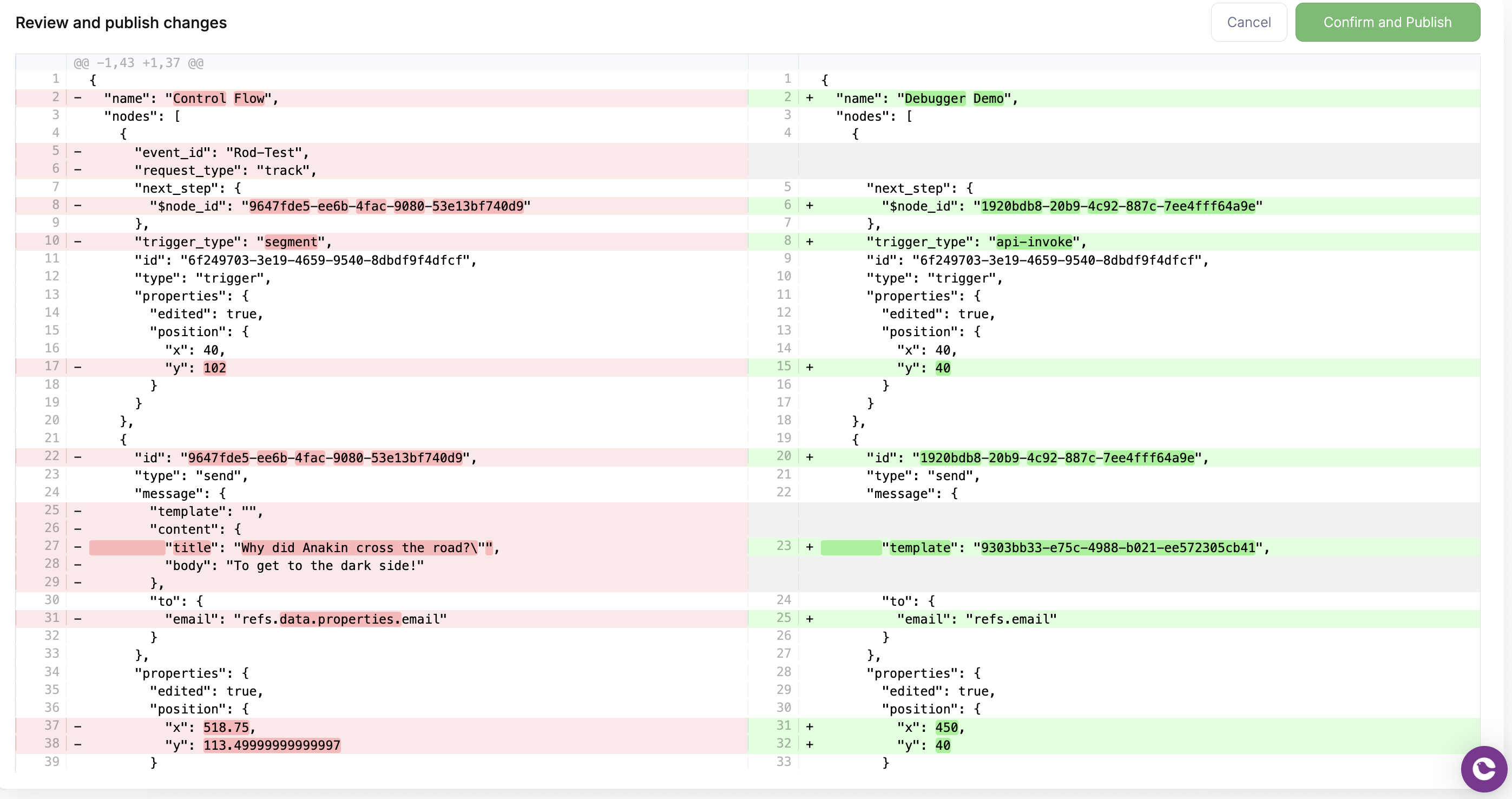Click left line number 27 for the title line

pos(51,546)
